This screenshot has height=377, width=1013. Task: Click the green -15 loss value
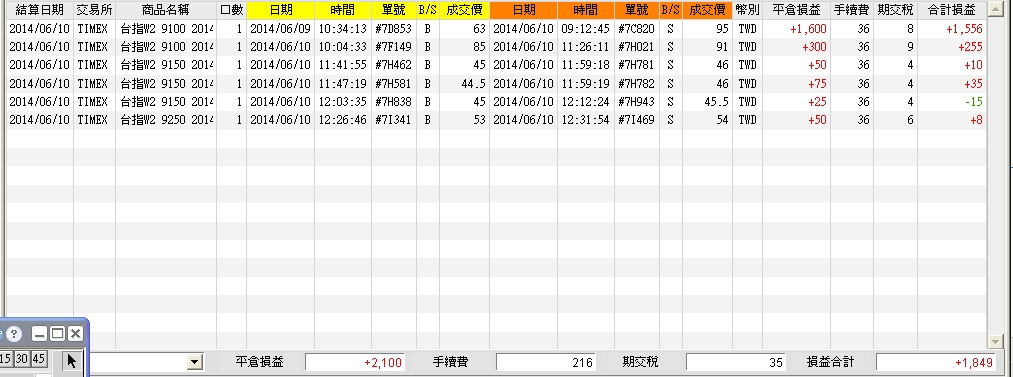tap(974, 102)
